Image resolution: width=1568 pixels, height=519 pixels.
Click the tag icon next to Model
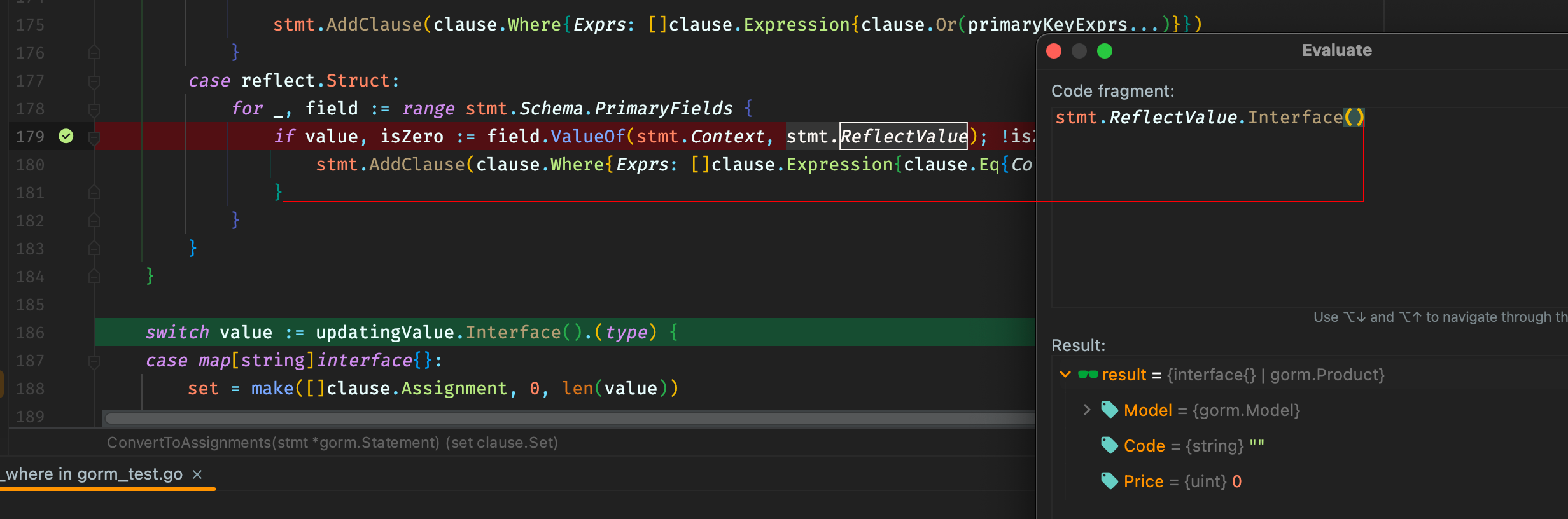tap(1109, 410)
